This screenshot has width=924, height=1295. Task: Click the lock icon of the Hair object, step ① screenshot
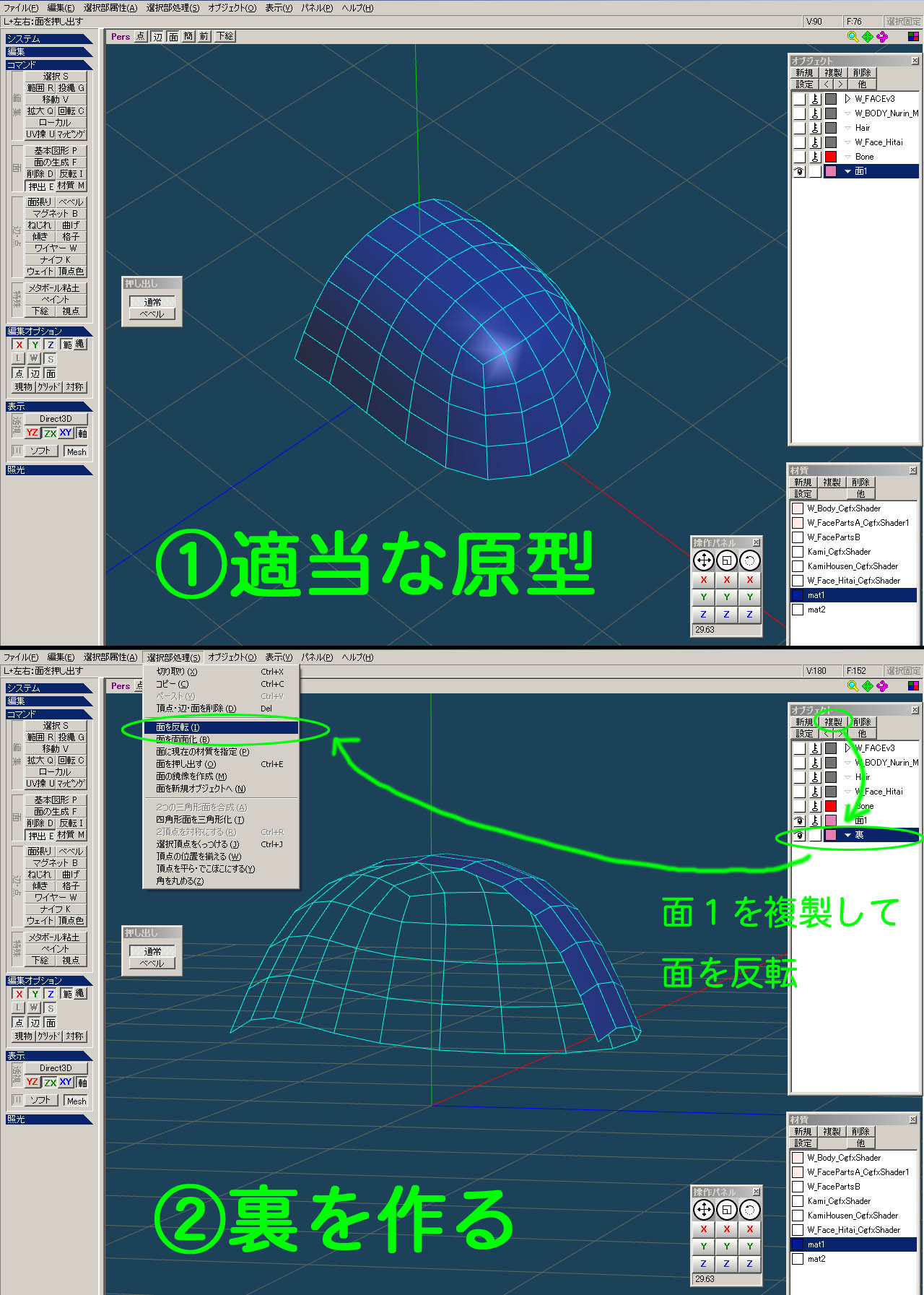click(815, 128)
